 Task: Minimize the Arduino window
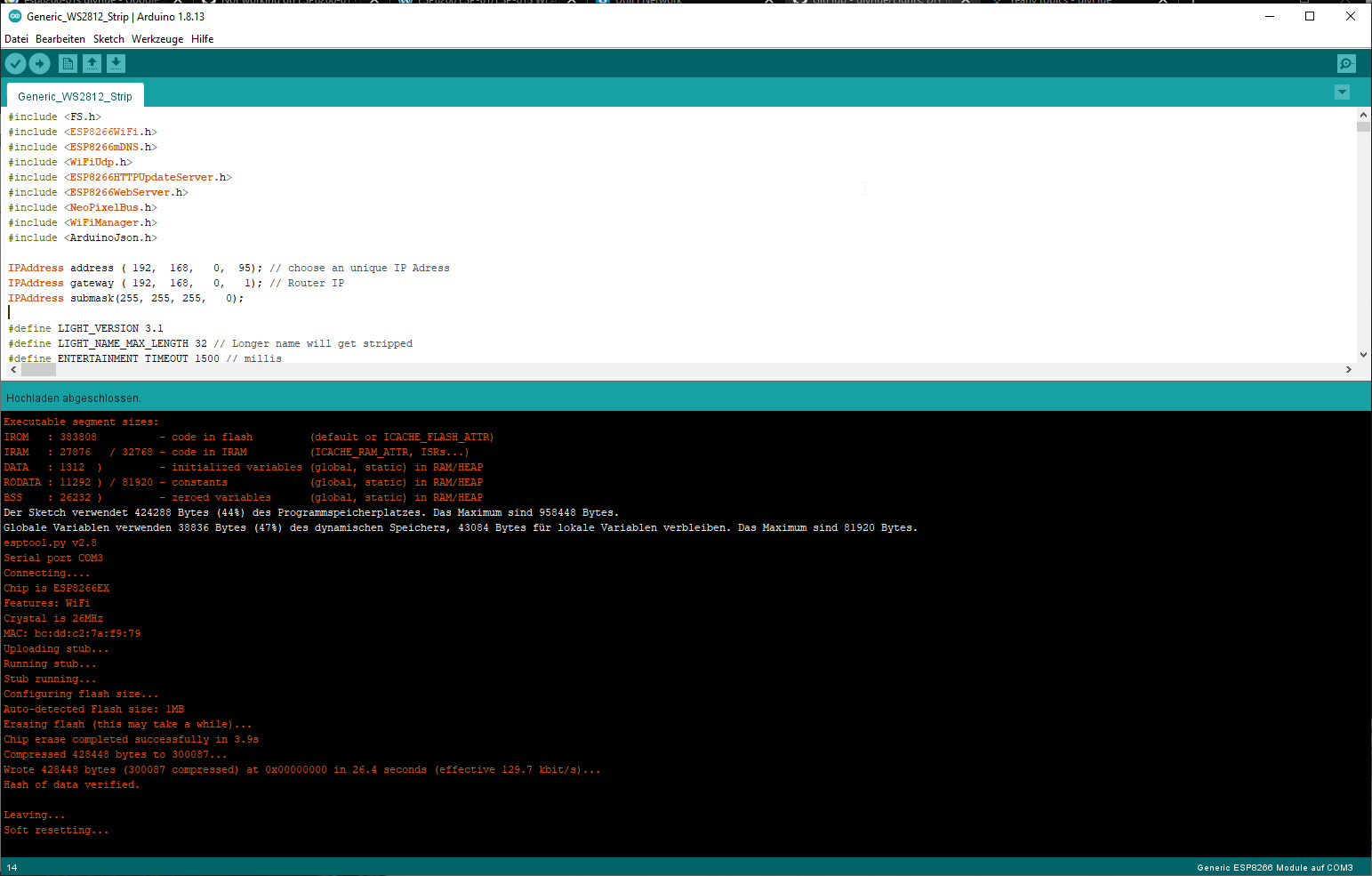click(x=1269, y=16)
